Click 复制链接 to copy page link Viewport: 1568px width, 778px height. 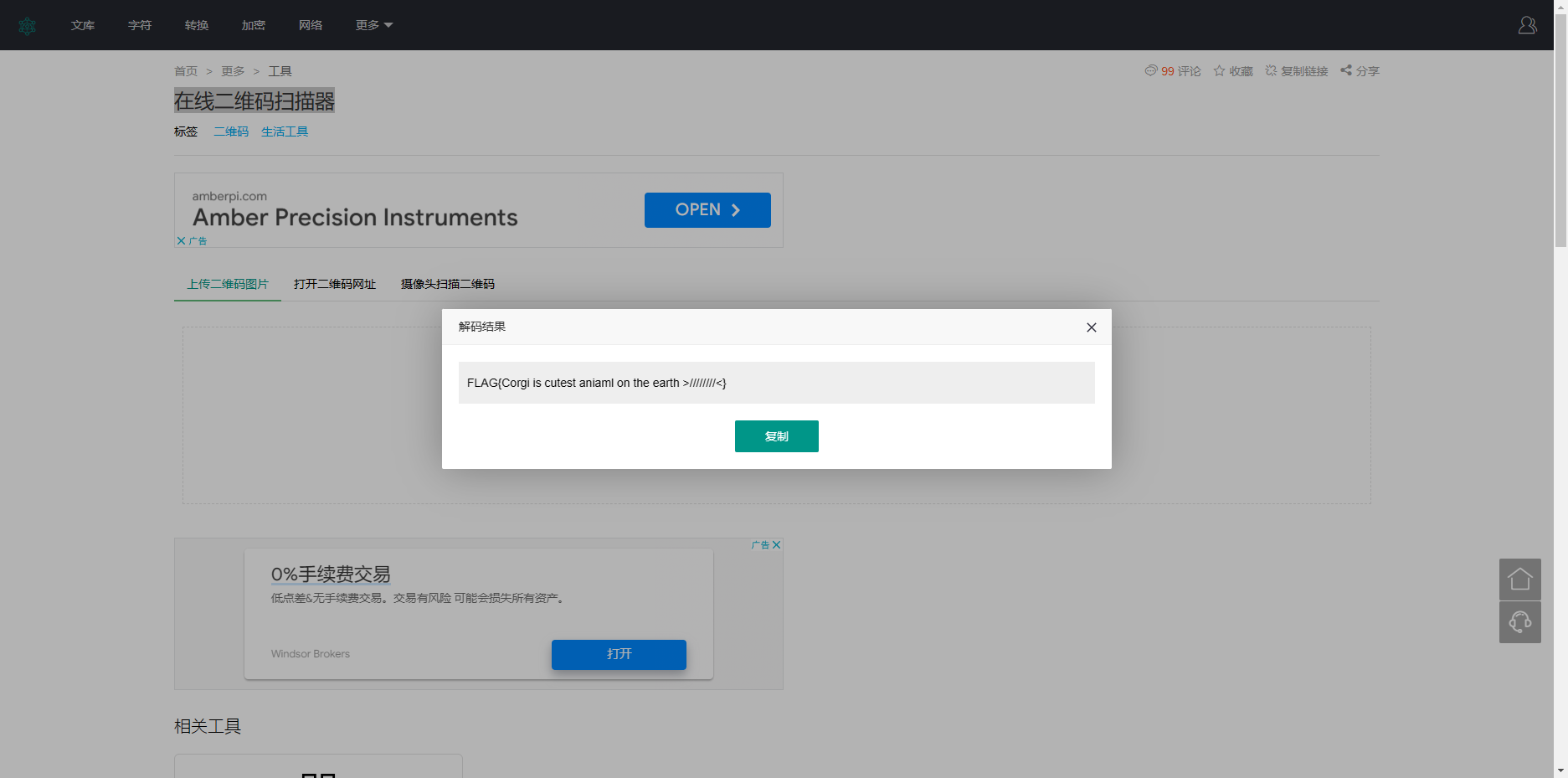pos(1297,71)
